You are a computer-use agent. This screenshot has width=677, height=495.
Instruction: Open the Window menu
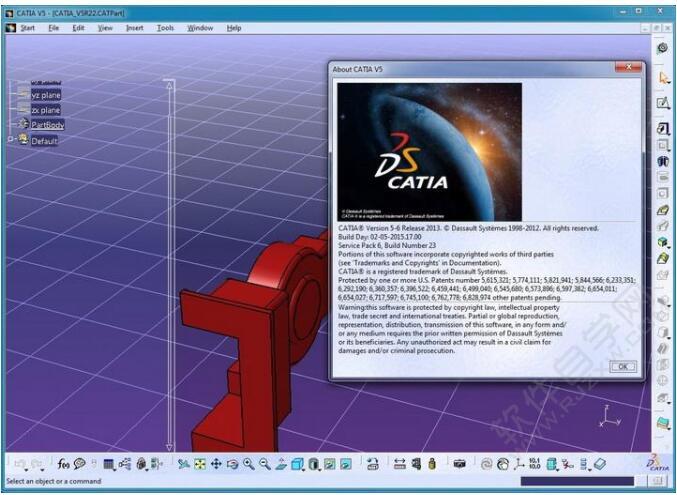(200, 28)
